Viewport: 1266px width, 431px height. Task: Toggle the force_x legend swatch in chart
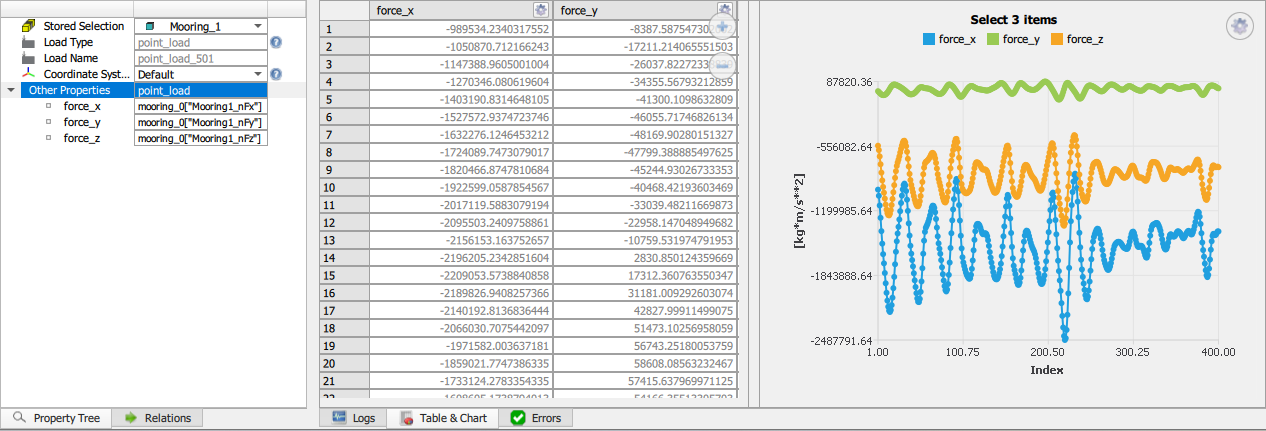click(x=929, y=39)
